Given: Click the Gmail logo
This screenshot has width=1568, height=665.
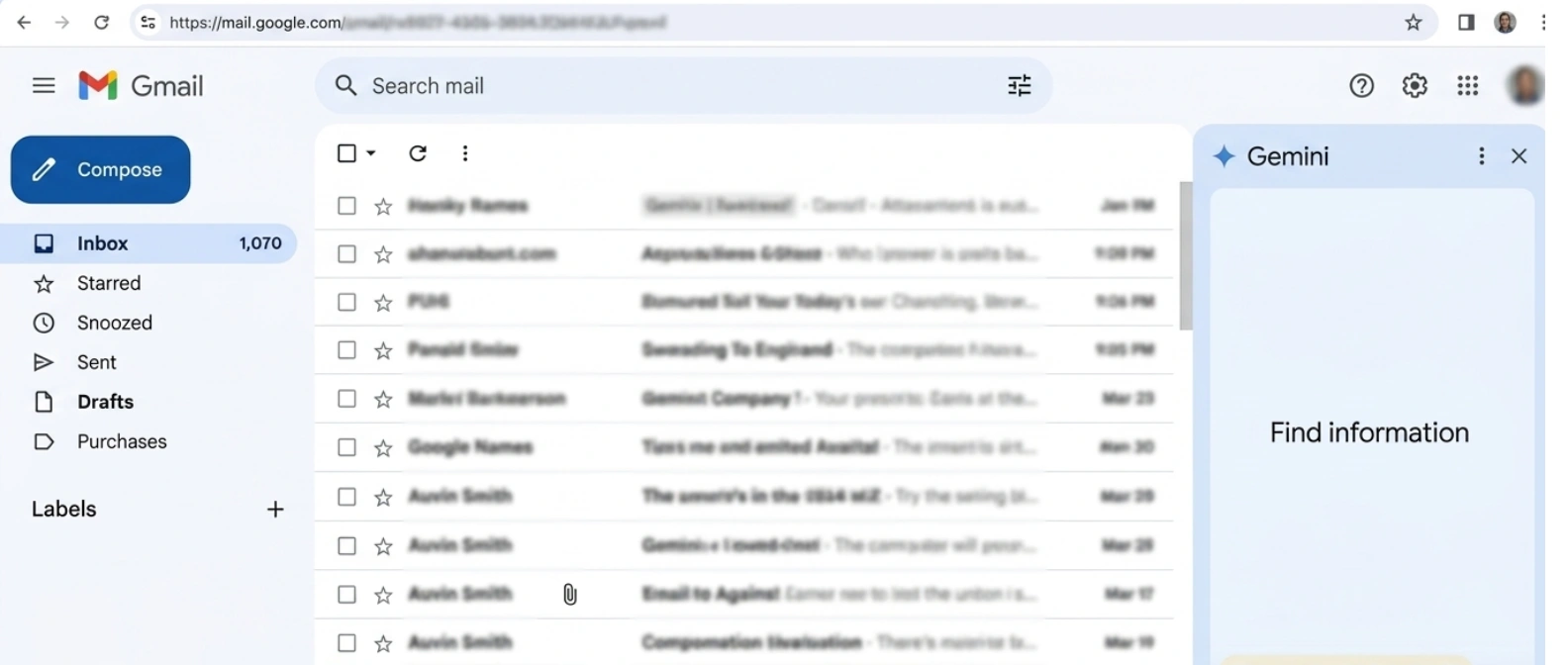Looking at the screenshot, I should click(141, 86).
